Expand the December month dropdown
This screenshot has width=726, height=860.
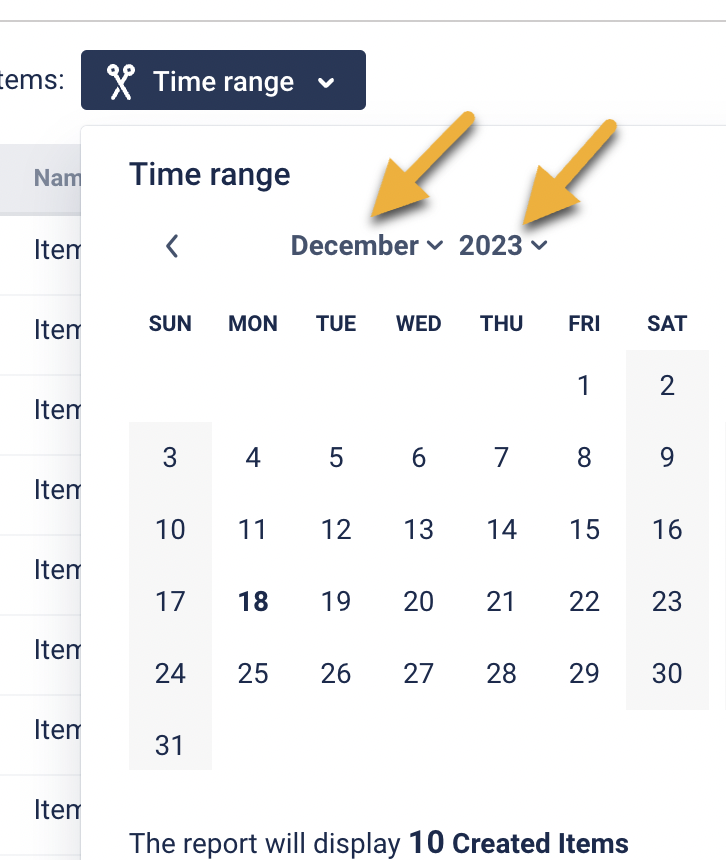(366, 246)
